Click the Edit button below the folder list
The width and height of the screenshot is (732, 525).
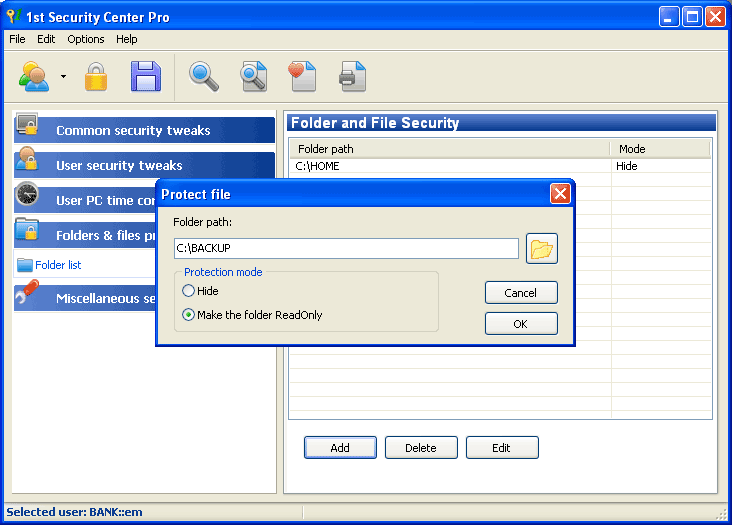502,448
